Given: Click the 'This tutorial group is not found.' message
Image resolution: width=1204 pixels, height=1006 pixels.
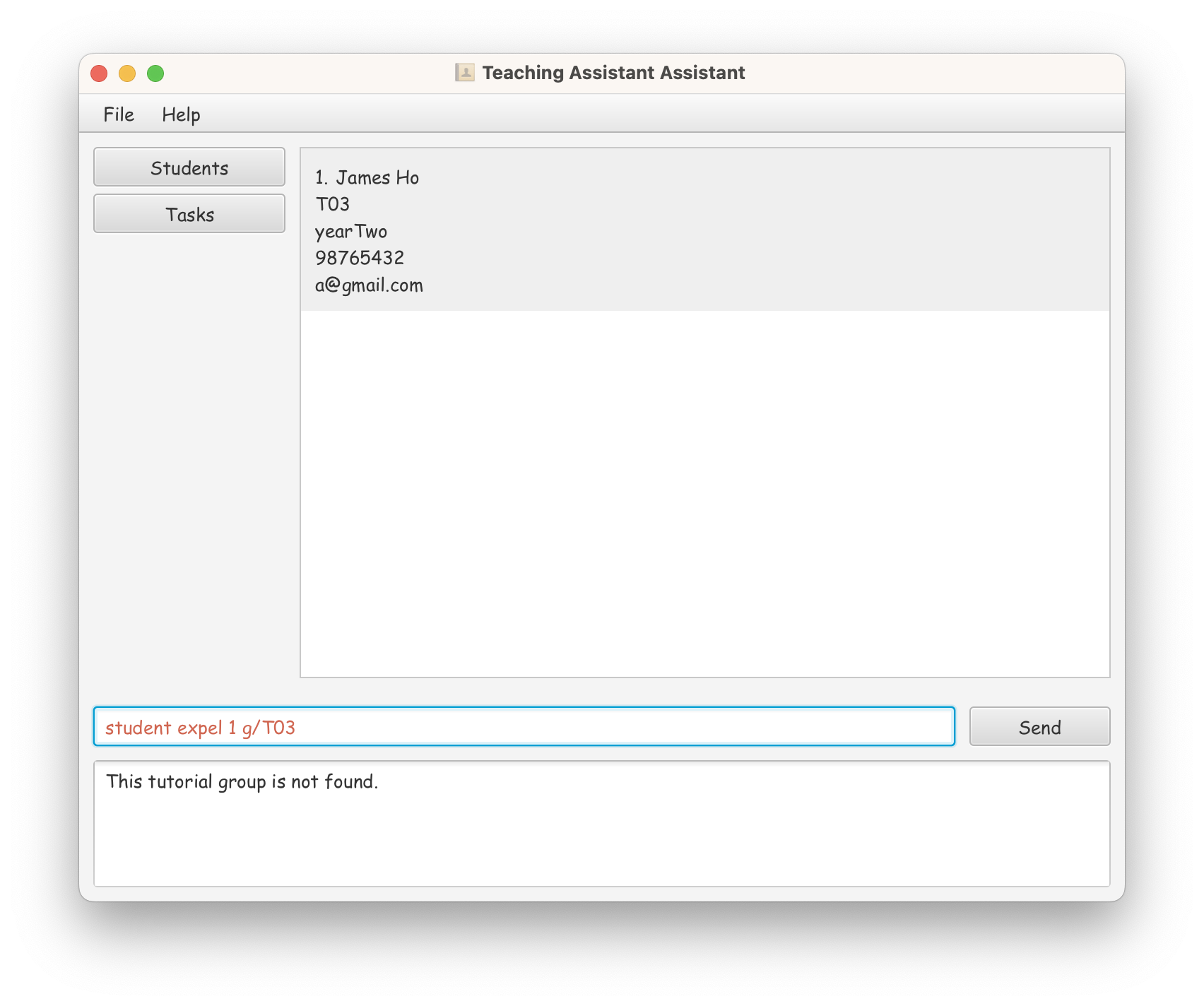Looking at the screenshot, I should [x=242, y=782].
